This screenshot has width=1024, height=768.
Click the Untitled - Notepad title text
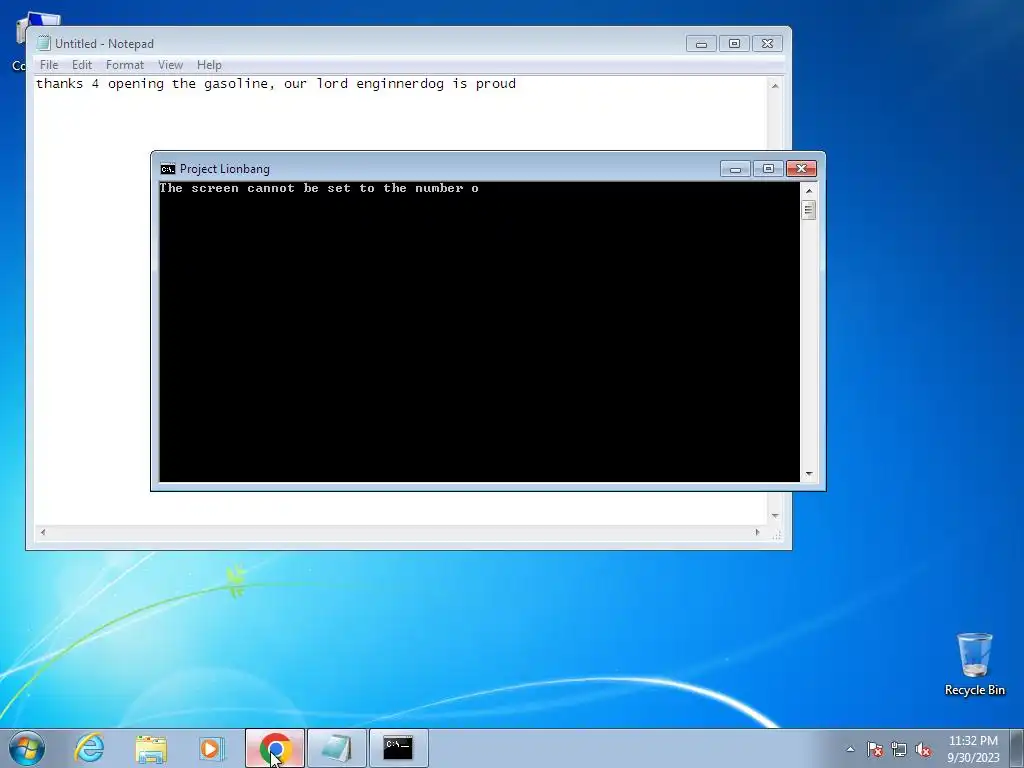point(104,44)
